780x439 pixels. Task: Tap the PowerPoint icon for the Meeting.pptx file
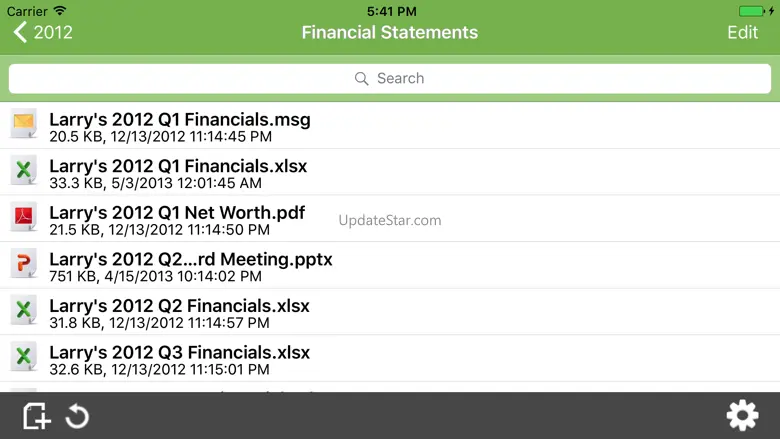click(24, 264)
